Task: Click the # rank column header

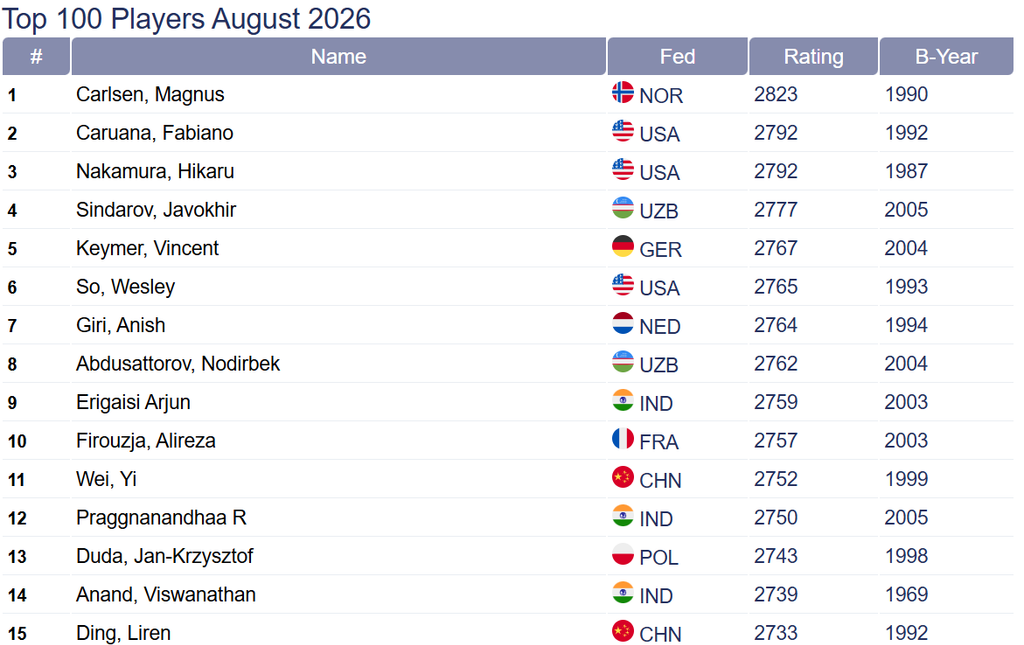Action: [36, 56]
